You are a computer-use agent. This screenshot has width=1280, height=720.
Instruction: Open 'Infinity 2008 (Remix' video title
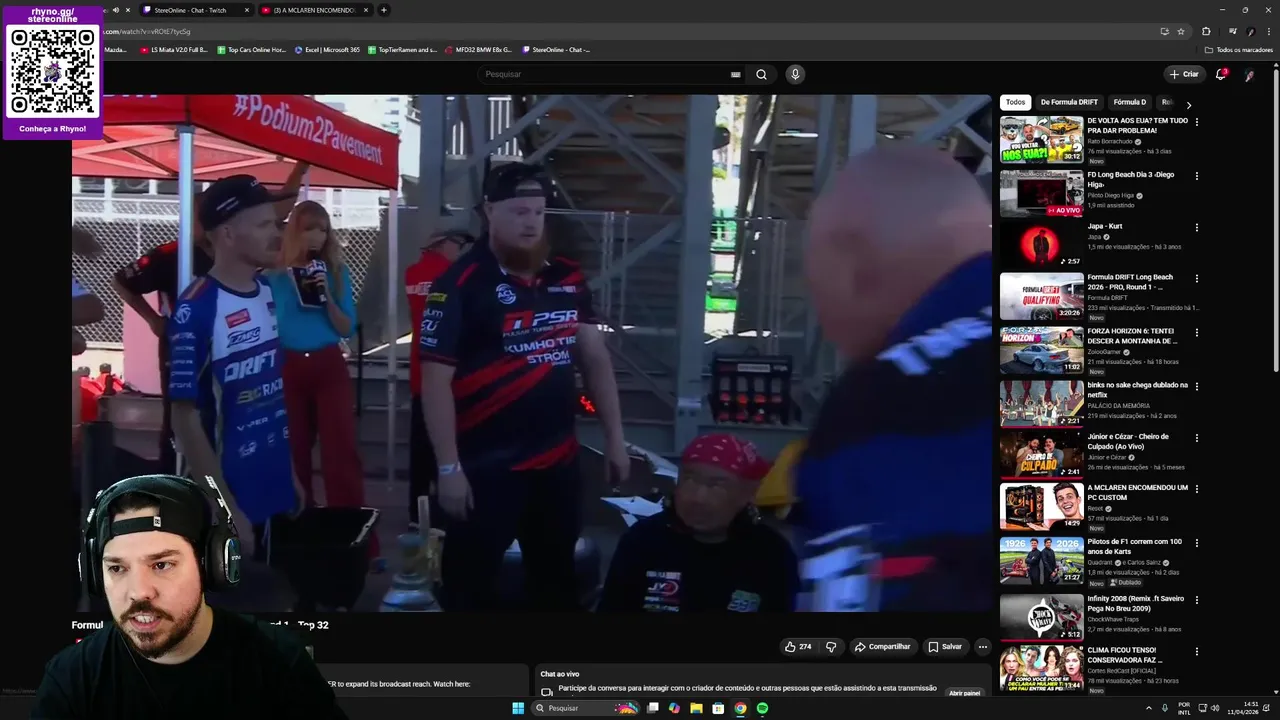pos(1135,603)
